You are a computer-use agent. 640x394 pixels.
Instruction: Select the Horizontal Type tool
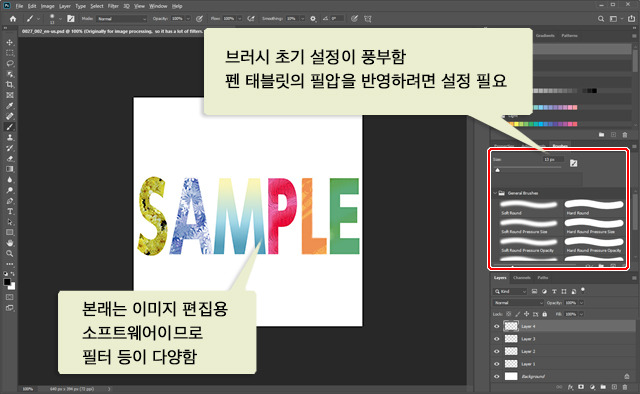point(10,211)
